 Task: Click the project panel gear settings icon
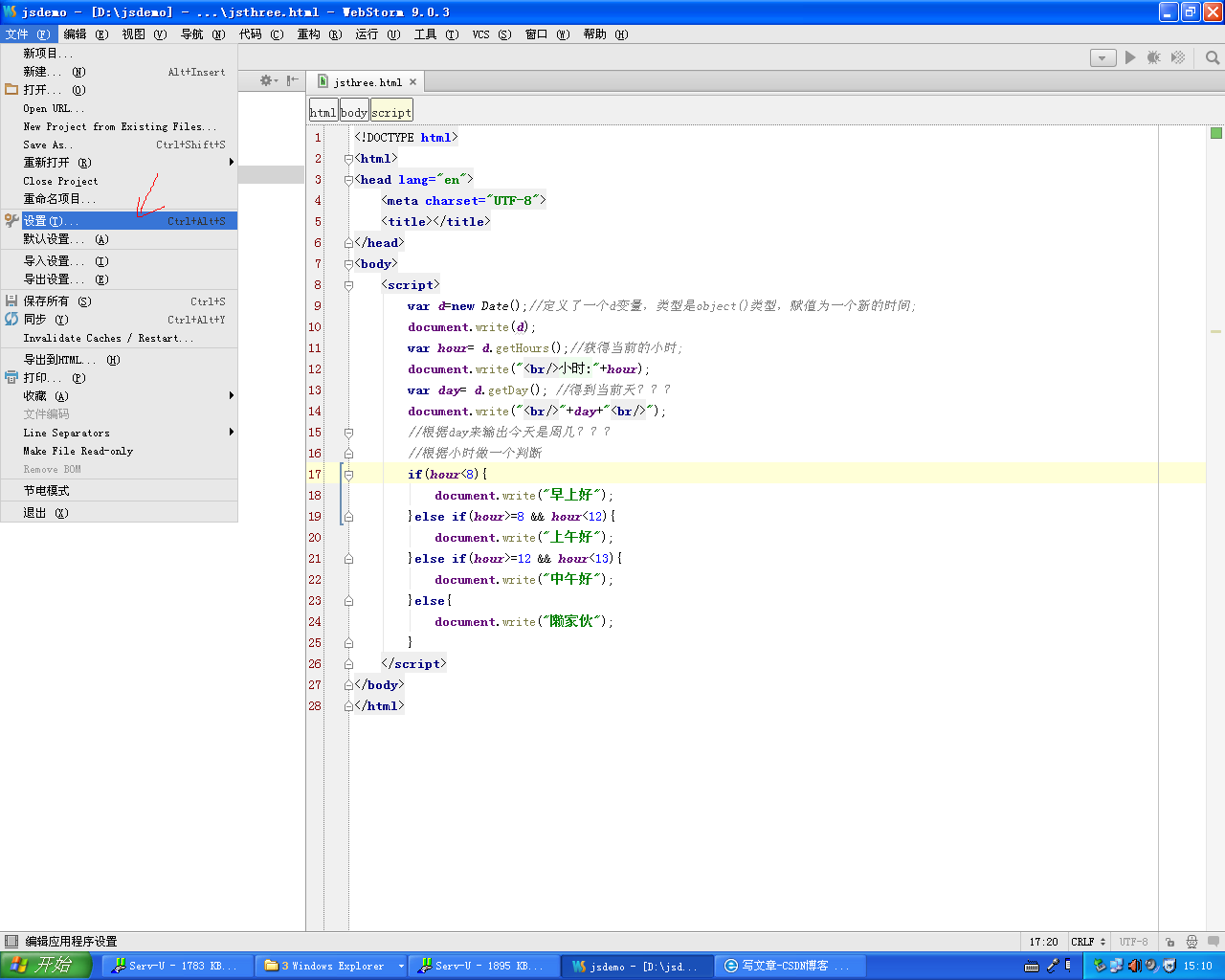pos(269,80)
